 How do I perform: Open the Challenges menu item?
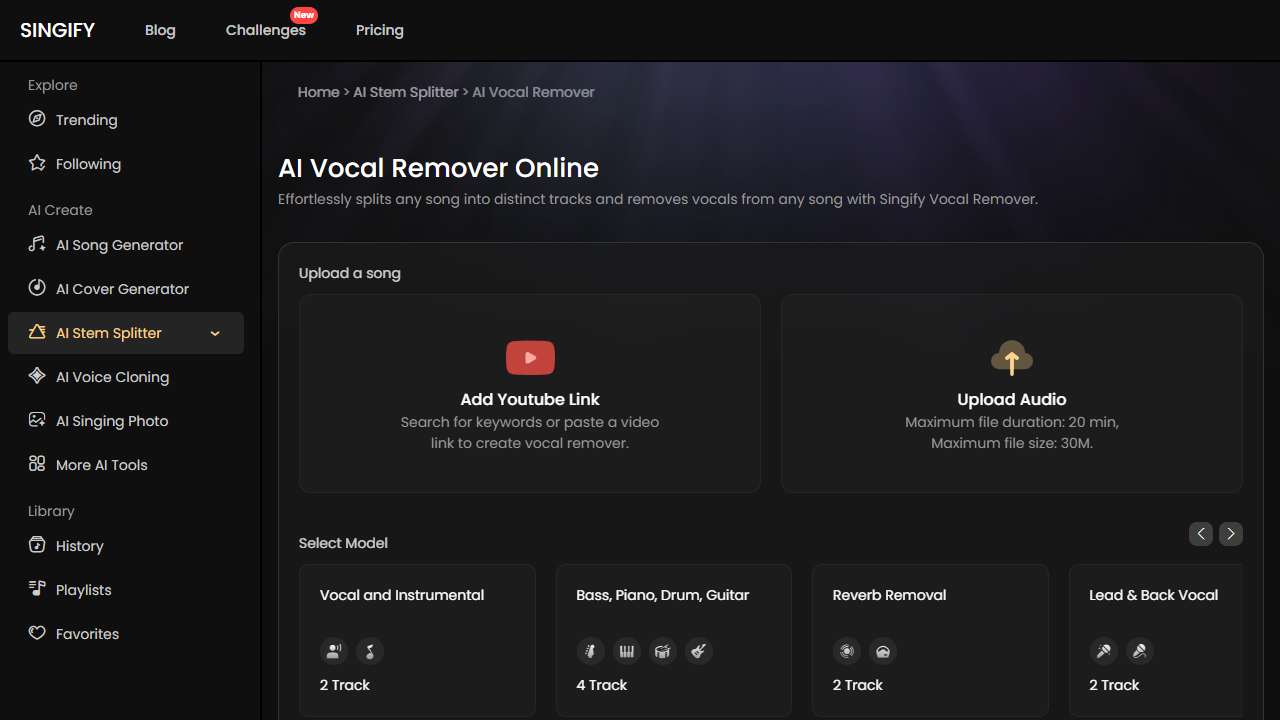point(265,30)
